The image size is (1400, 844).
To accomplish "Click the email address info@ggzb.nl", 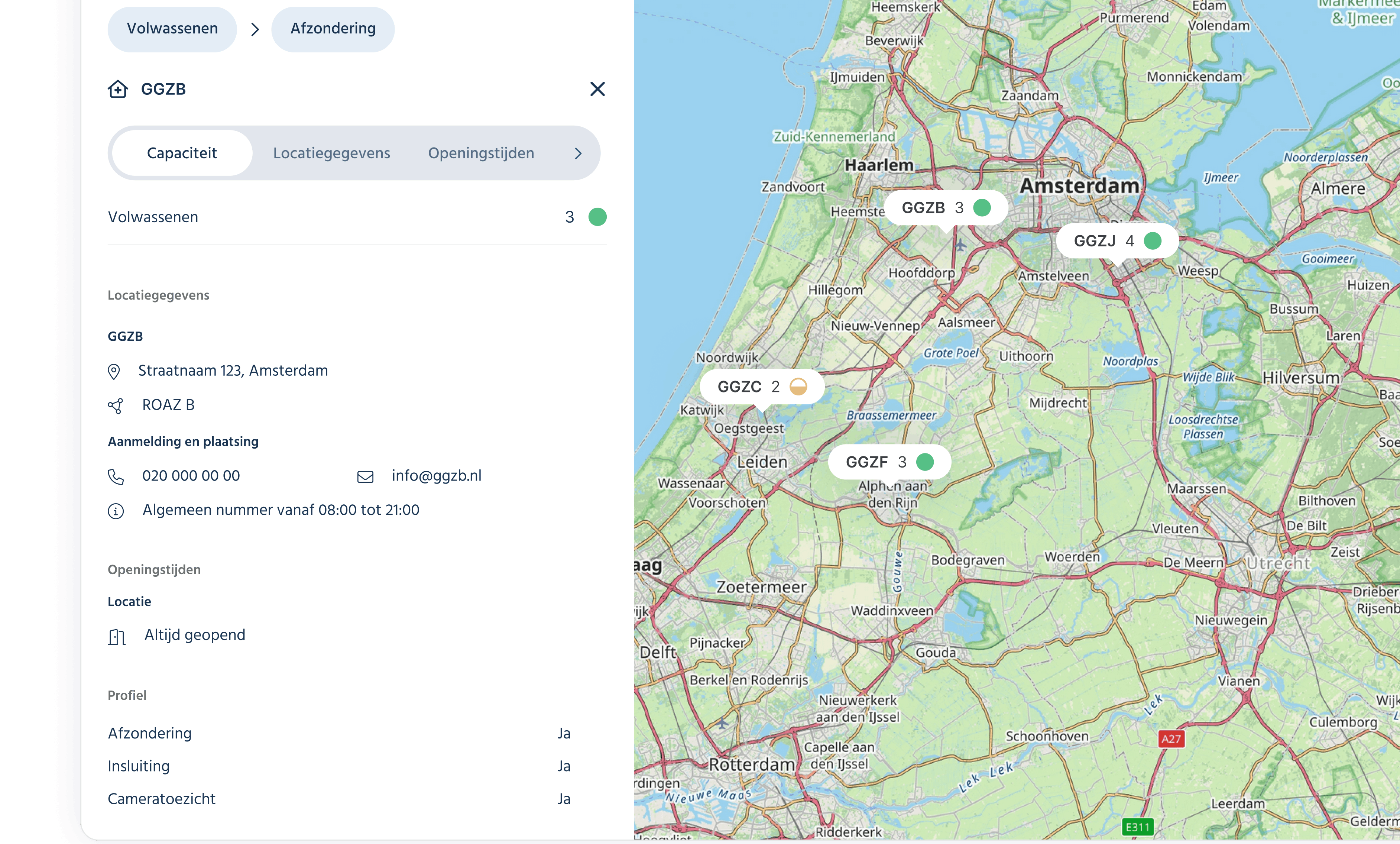I will 436,476.
